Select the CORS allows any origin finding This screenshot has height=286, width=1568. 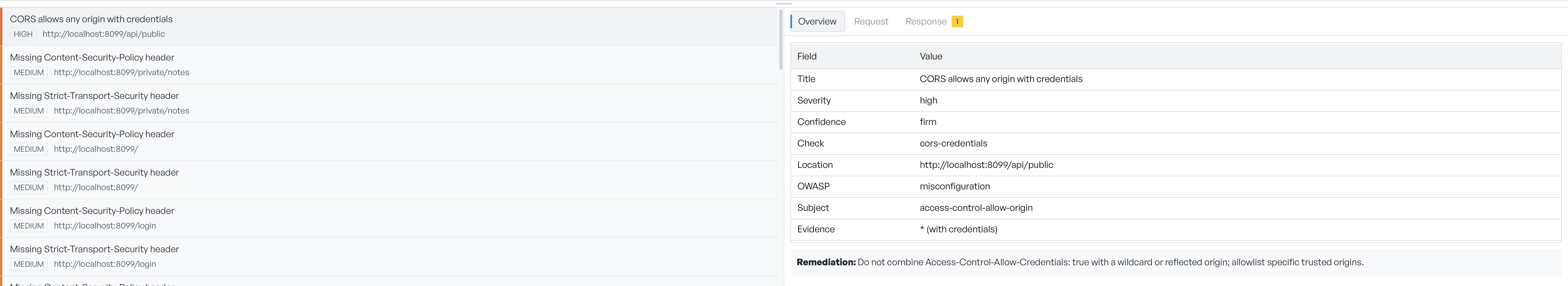pos(390,26)
